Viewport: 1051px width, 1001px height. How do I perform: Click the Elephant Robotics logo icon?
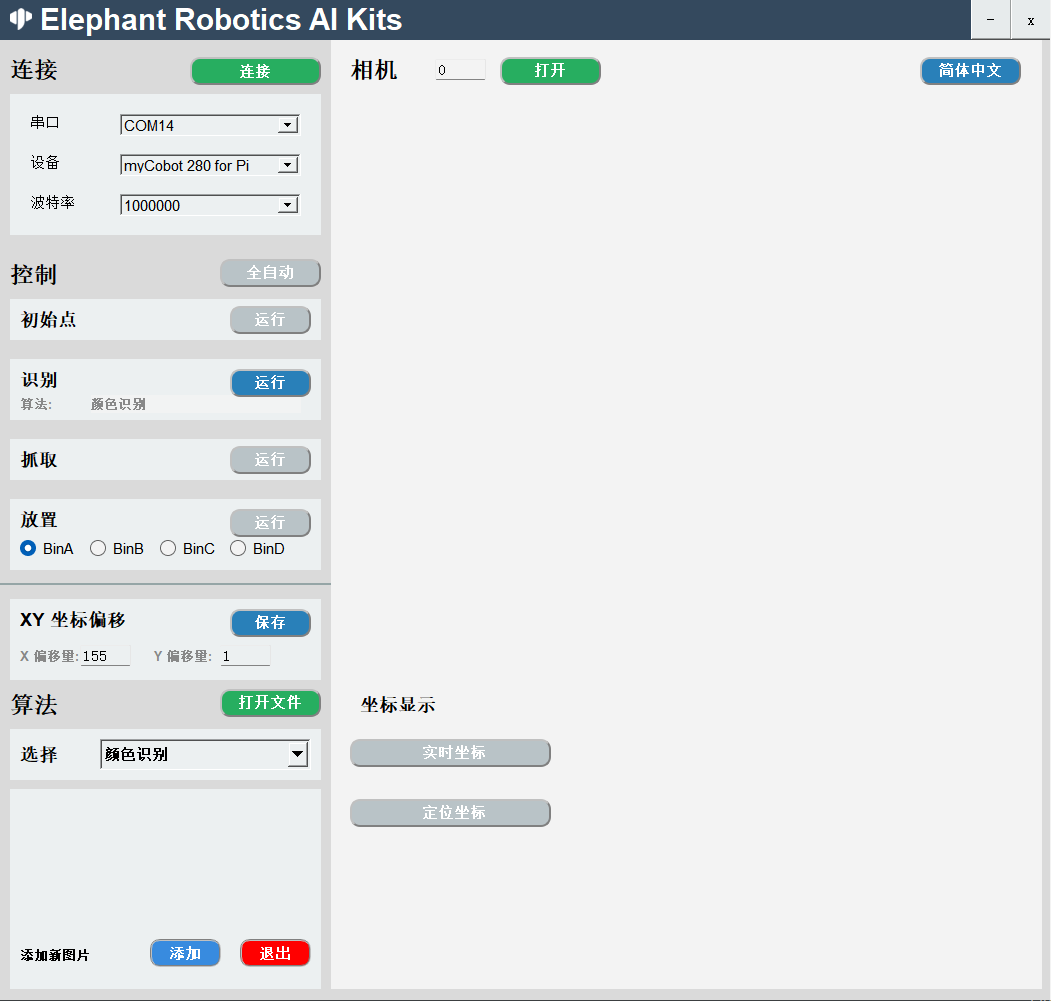coord(21,19)
